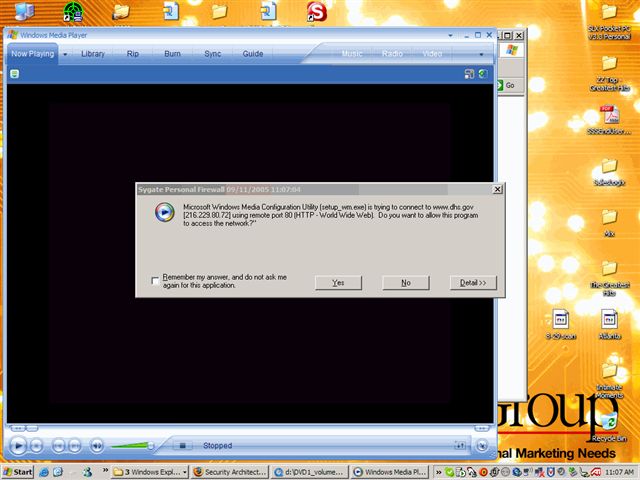
Task: Mute the Media Player sound
Action: (x=97, y=446)
